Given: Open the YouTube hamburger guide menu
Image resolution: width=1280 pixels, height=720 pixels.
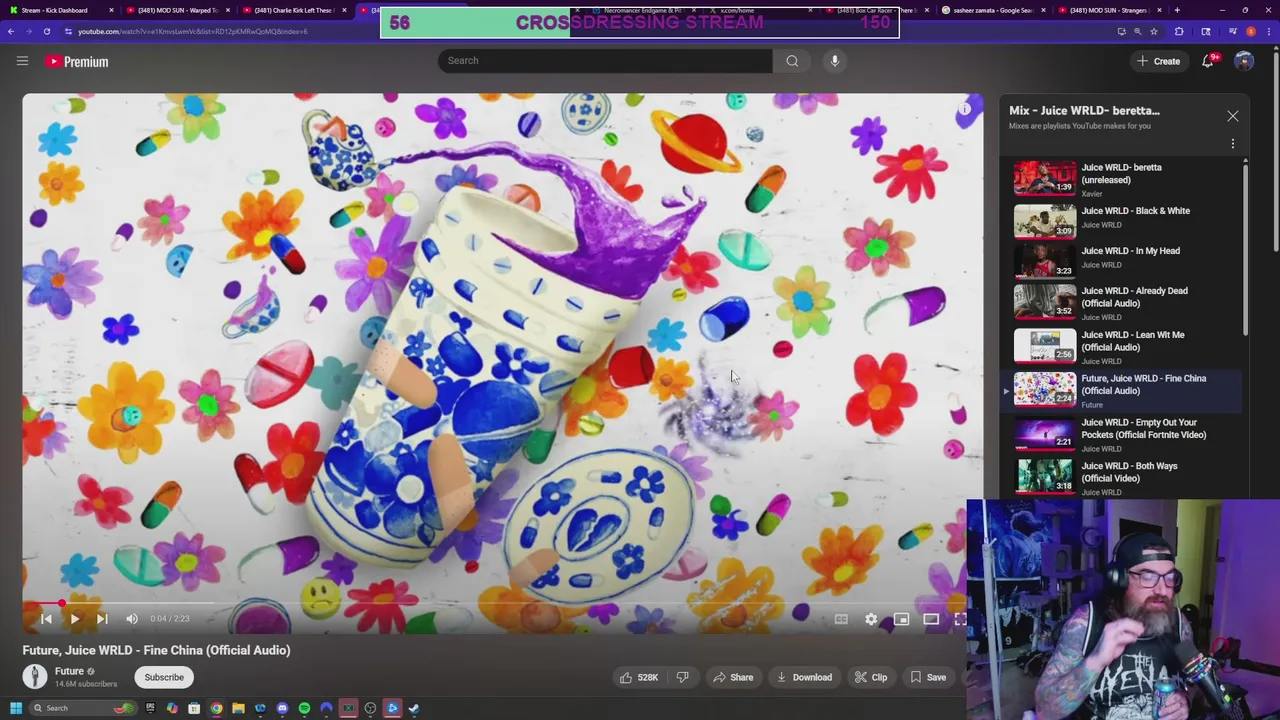Looking at the screenshot, I should 22,61.
